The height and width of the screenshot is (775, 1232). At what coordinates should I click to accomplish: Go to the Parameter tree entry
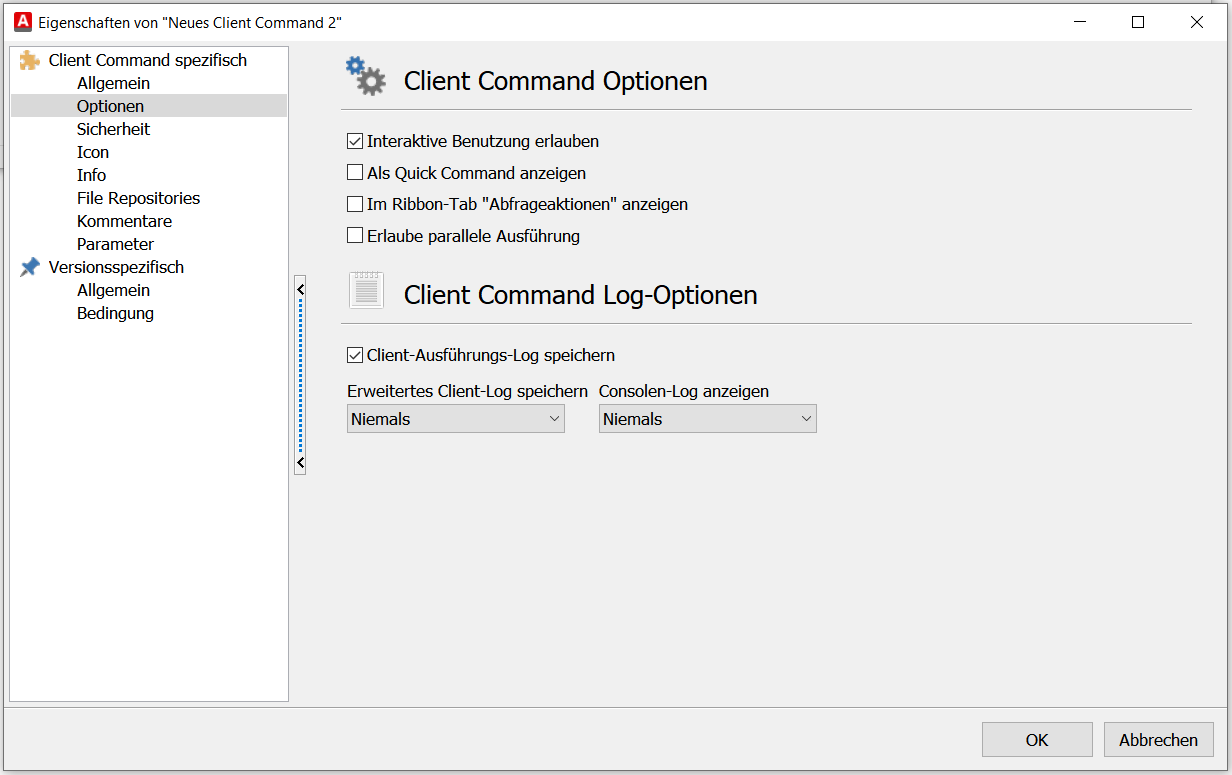click(x=115, y=244)
